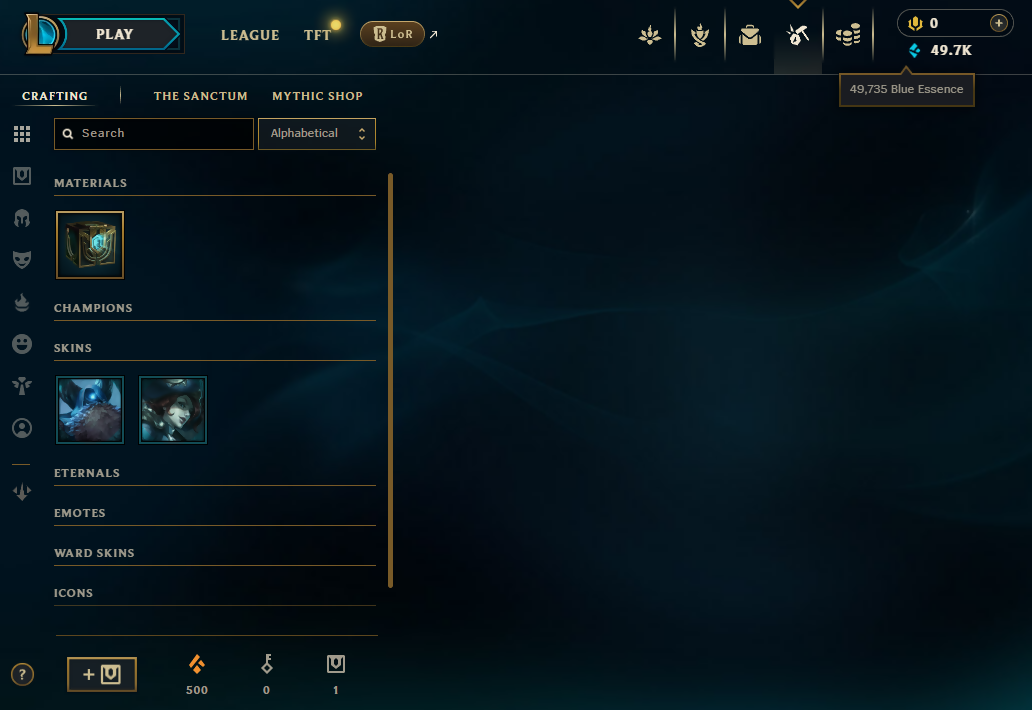Image resolution: width=1032 pixels, height=710 pixels.
Task: Open the Clash trophy icon in header
Action: click(x=700, y=35)
